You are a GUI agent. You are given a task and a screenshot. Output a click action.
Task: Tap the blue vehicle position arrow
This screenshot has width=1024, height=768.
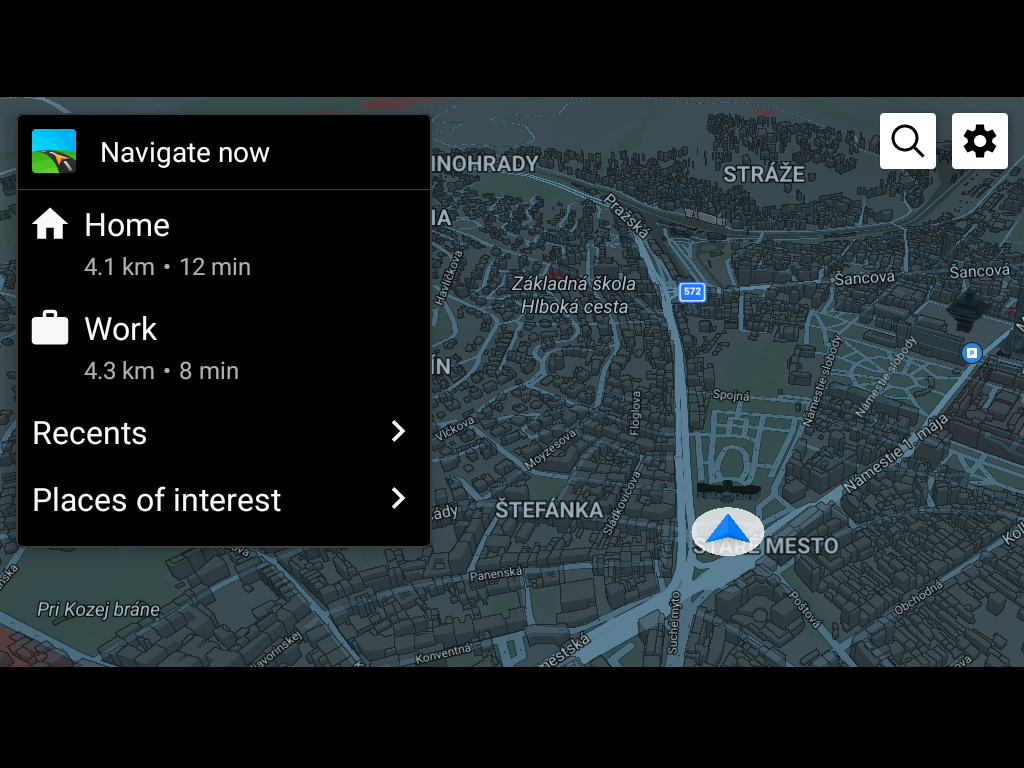click(x=728, y=531)
